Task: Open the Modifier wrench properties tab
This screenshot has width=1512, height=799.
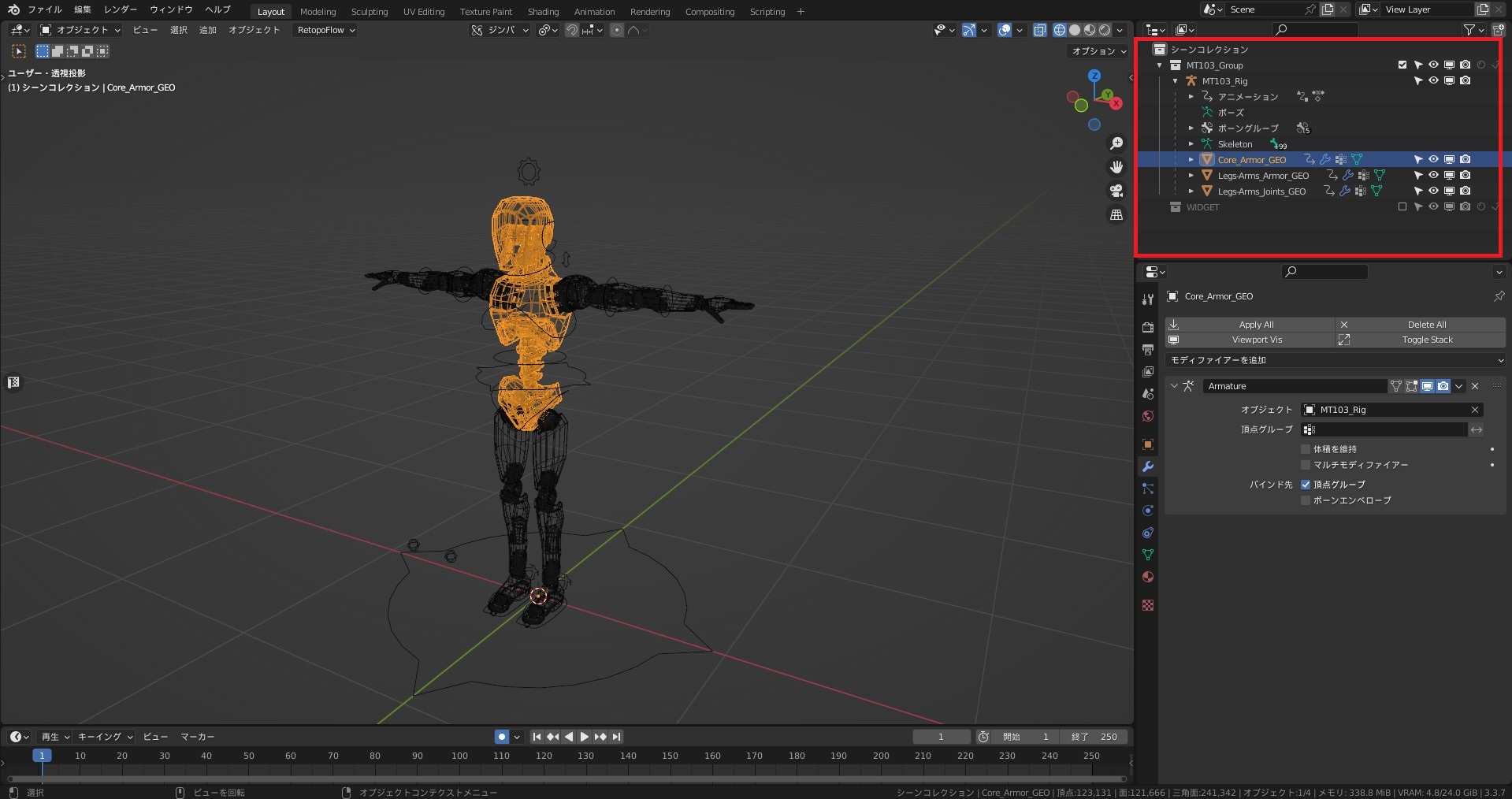Action: point(1148,466)
